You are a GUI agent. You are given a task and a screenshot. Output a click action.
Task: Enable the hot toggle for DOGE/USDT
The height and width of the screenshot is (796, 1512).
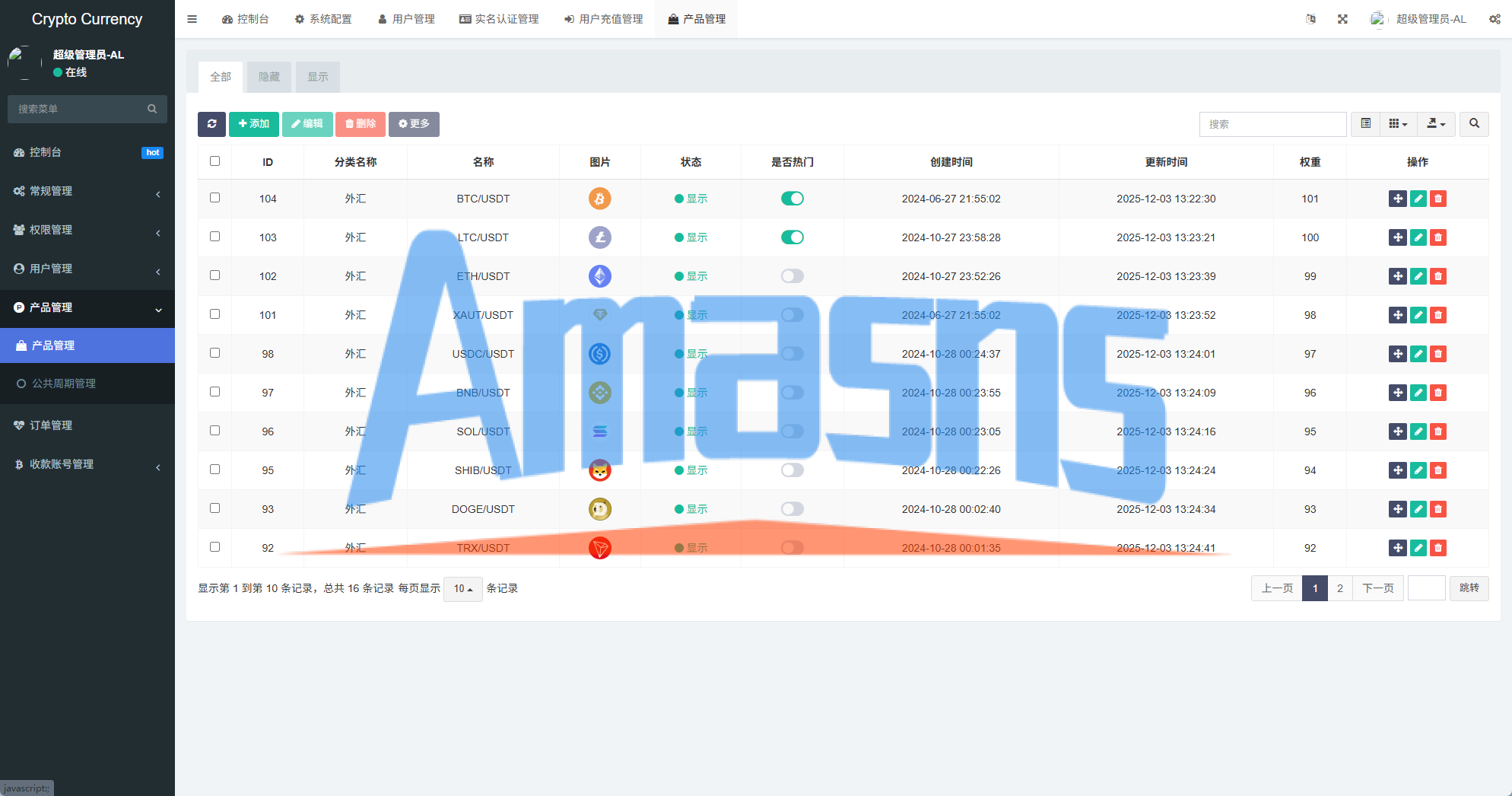pos(793,509)
